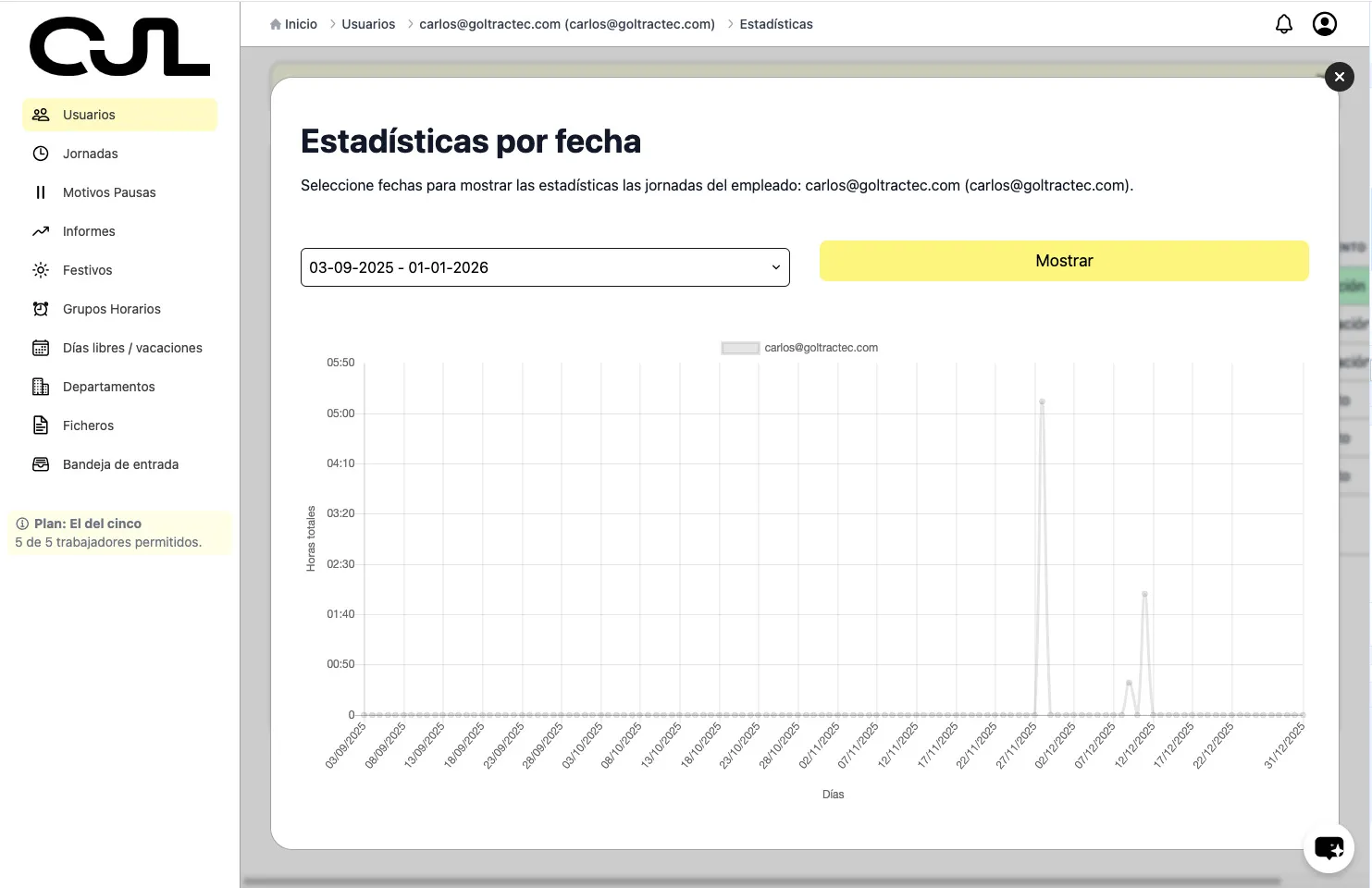Viewport: 1372px width, 888px height.
Task: Open the Festivos alarm clock icon
Action: tap(41, 269)
